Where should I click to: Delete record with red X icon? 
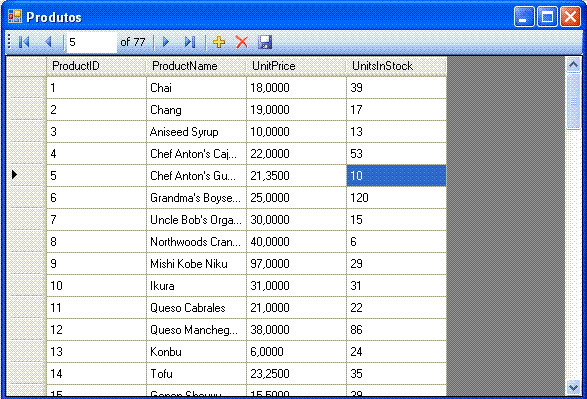[242, 42]
